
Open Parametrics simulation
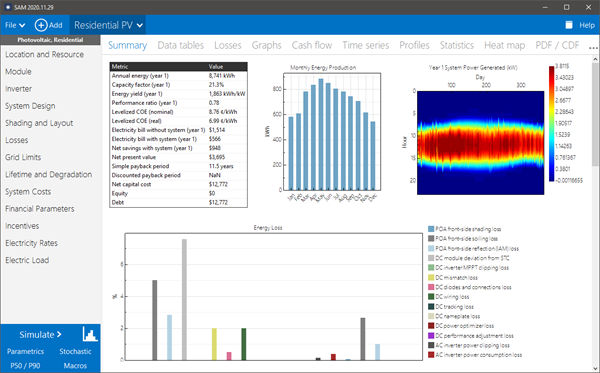point(25,352)
